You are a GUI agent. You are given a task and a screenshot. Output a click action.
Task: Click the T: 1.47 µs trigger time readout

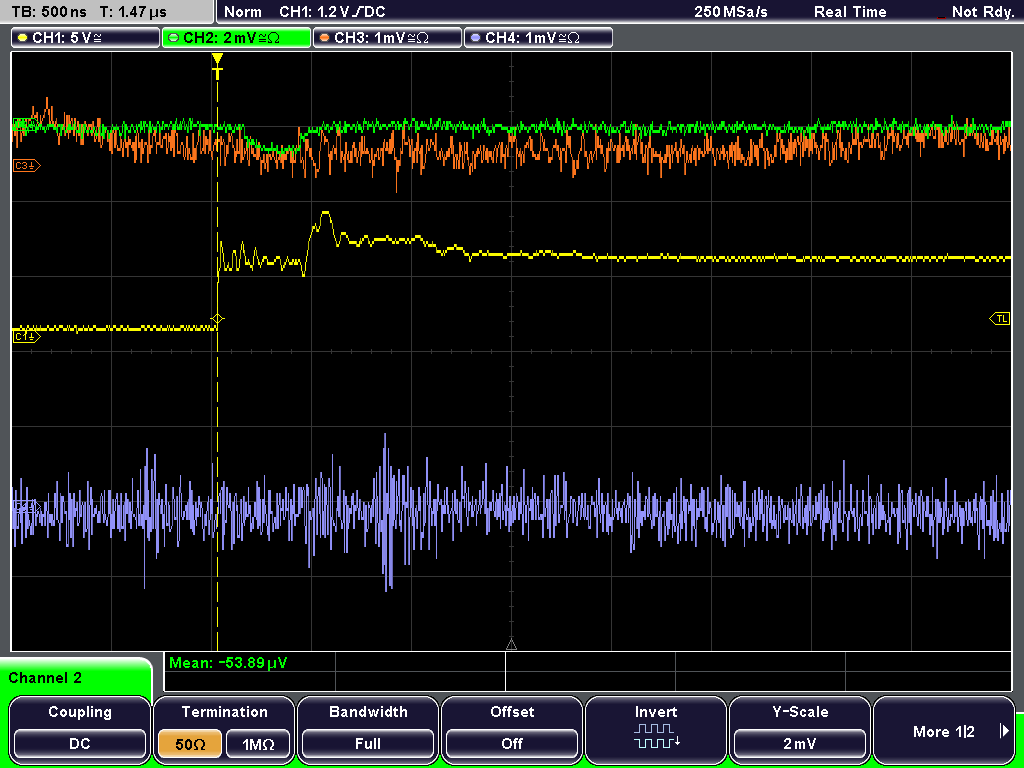[133, 12]
